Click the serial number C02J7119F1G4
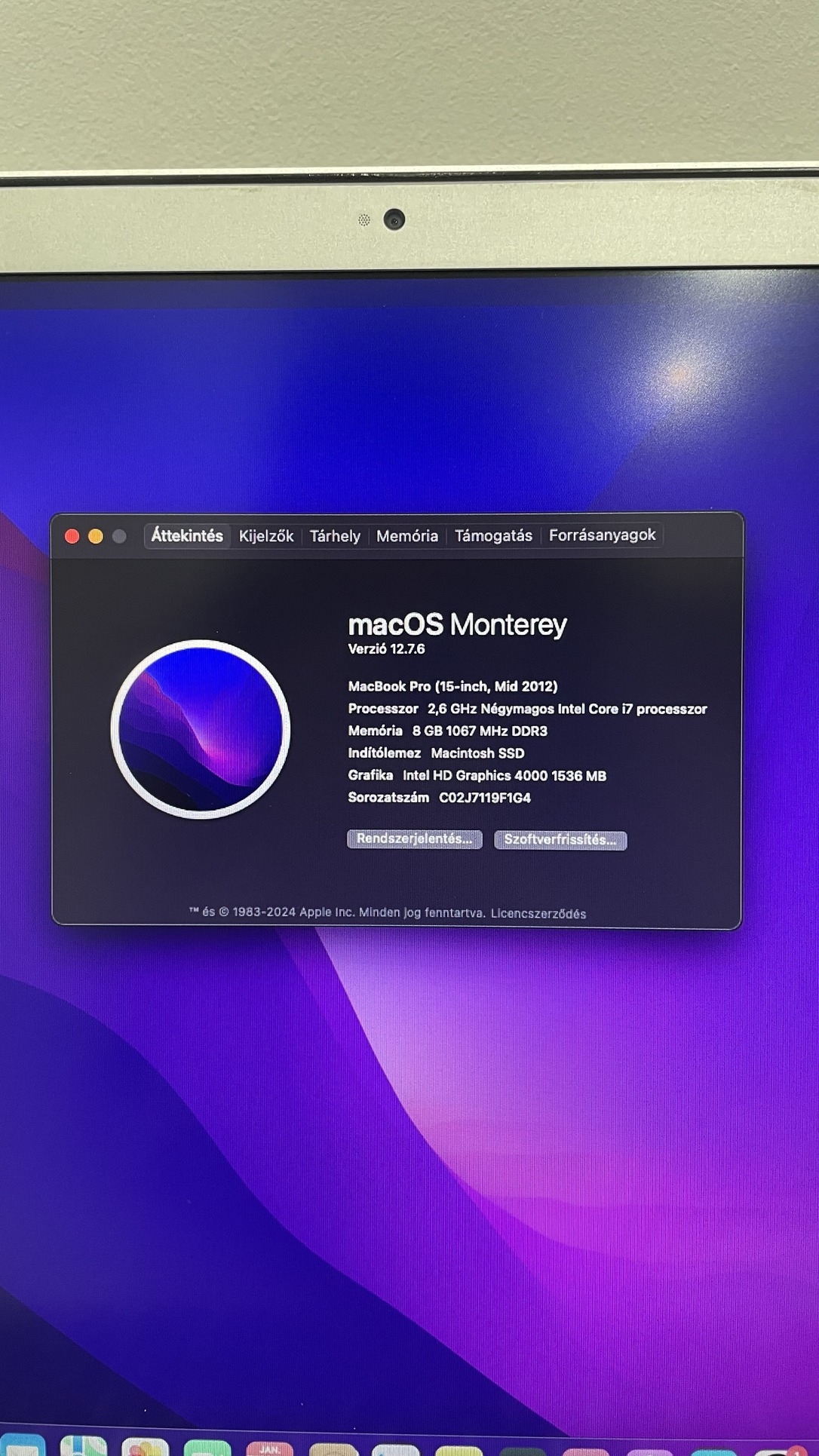Viewport: 819px width, 1456px height. click(x=485, y=798)
